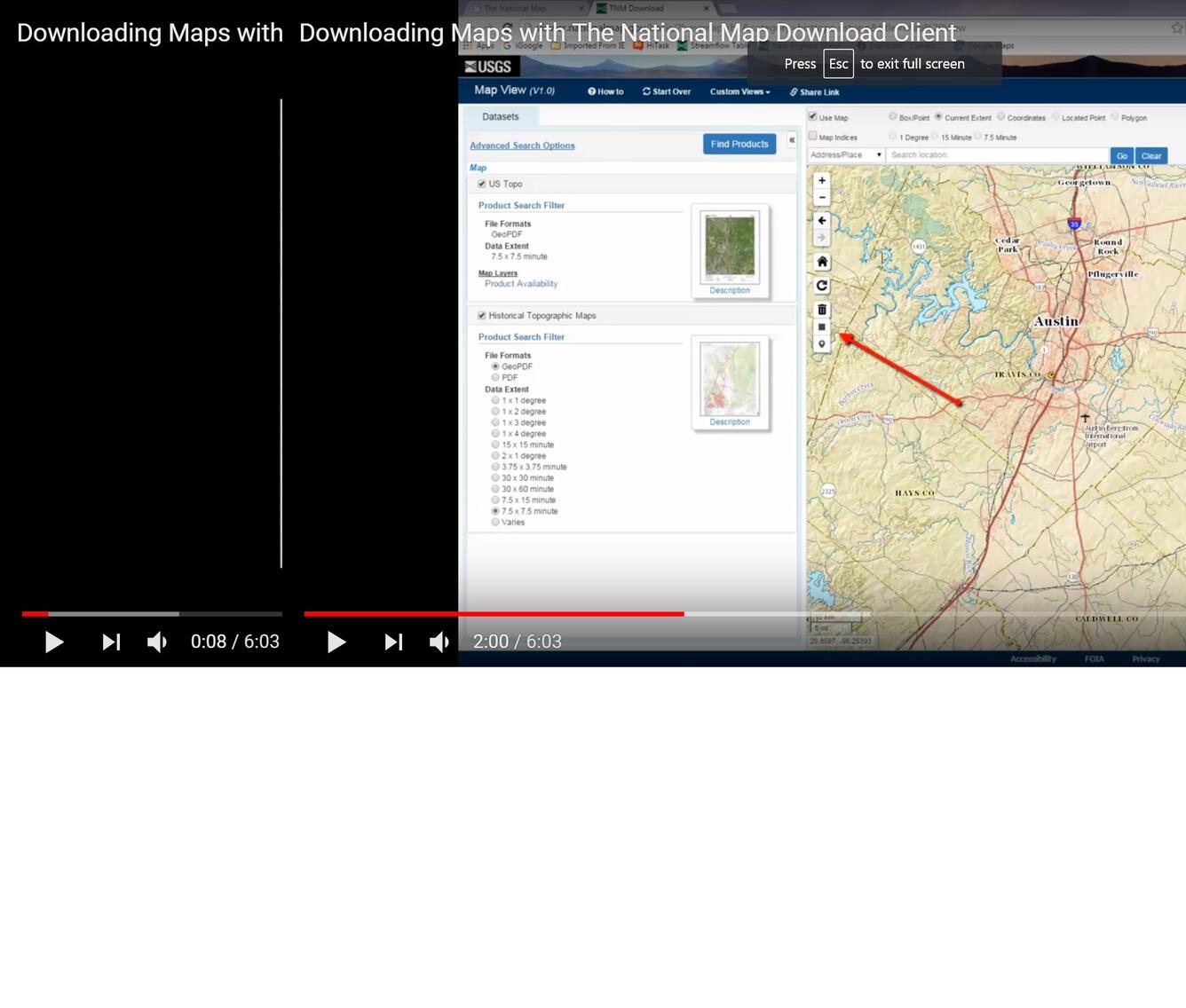Open Advanced Search Options

522,145
